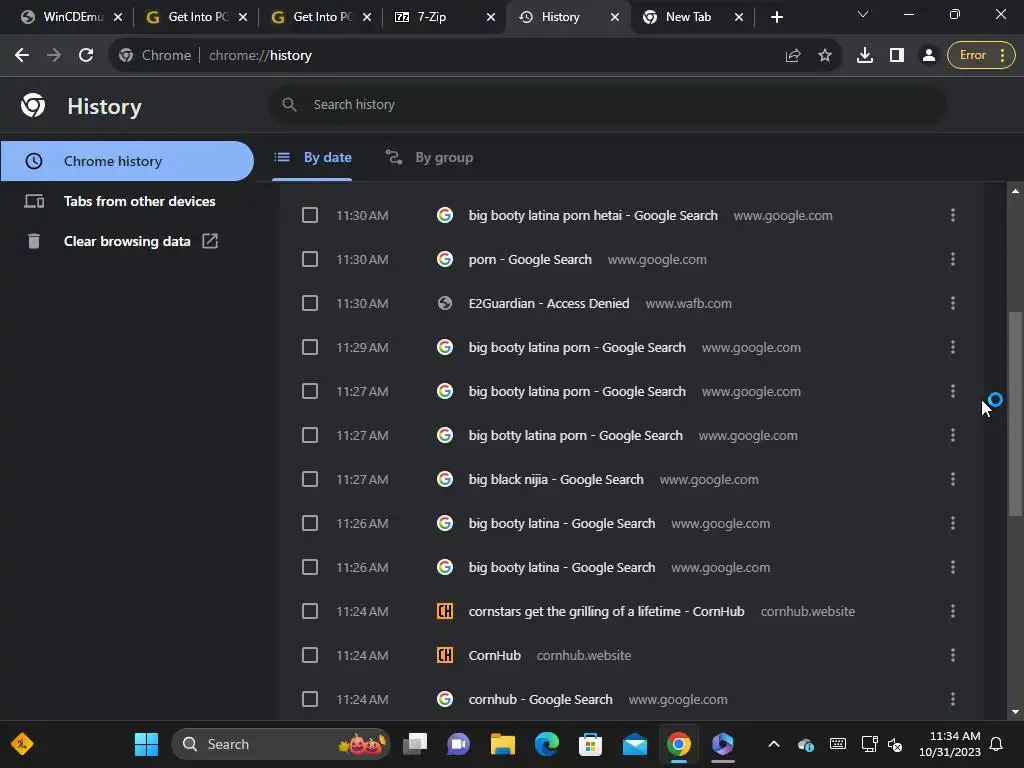1024x768 pixels.
Task: Open Tabs from other devices
Action: (127, 201)
